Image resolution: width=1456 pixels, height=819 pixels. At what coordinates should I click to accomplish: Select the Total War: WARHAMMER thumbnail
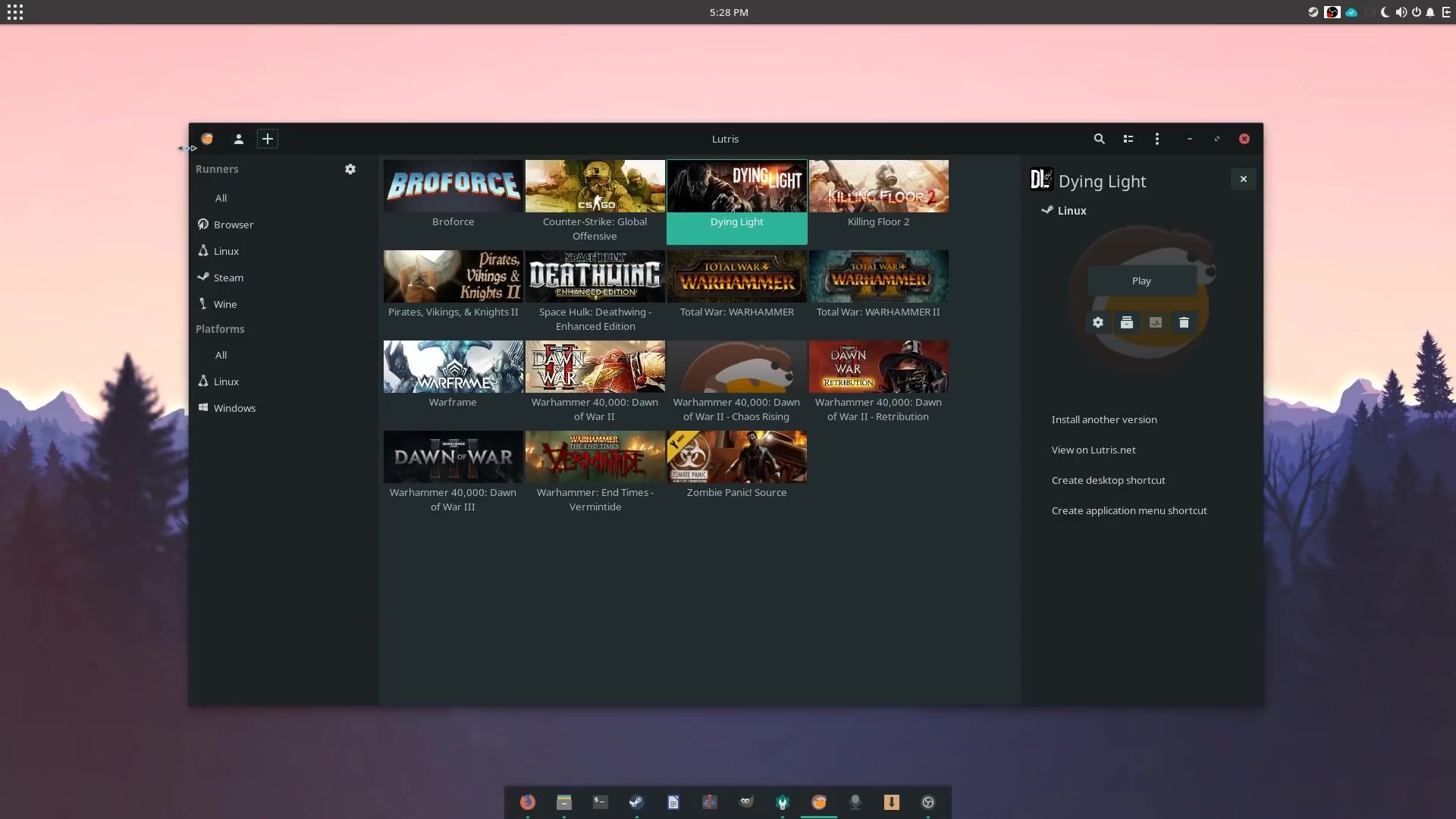(737, 276)
